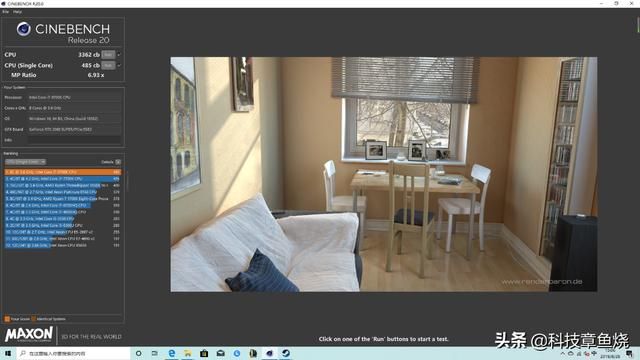Click the Maxon logo
Viewport: 640px width, 360px height.
tap(29, 334)
